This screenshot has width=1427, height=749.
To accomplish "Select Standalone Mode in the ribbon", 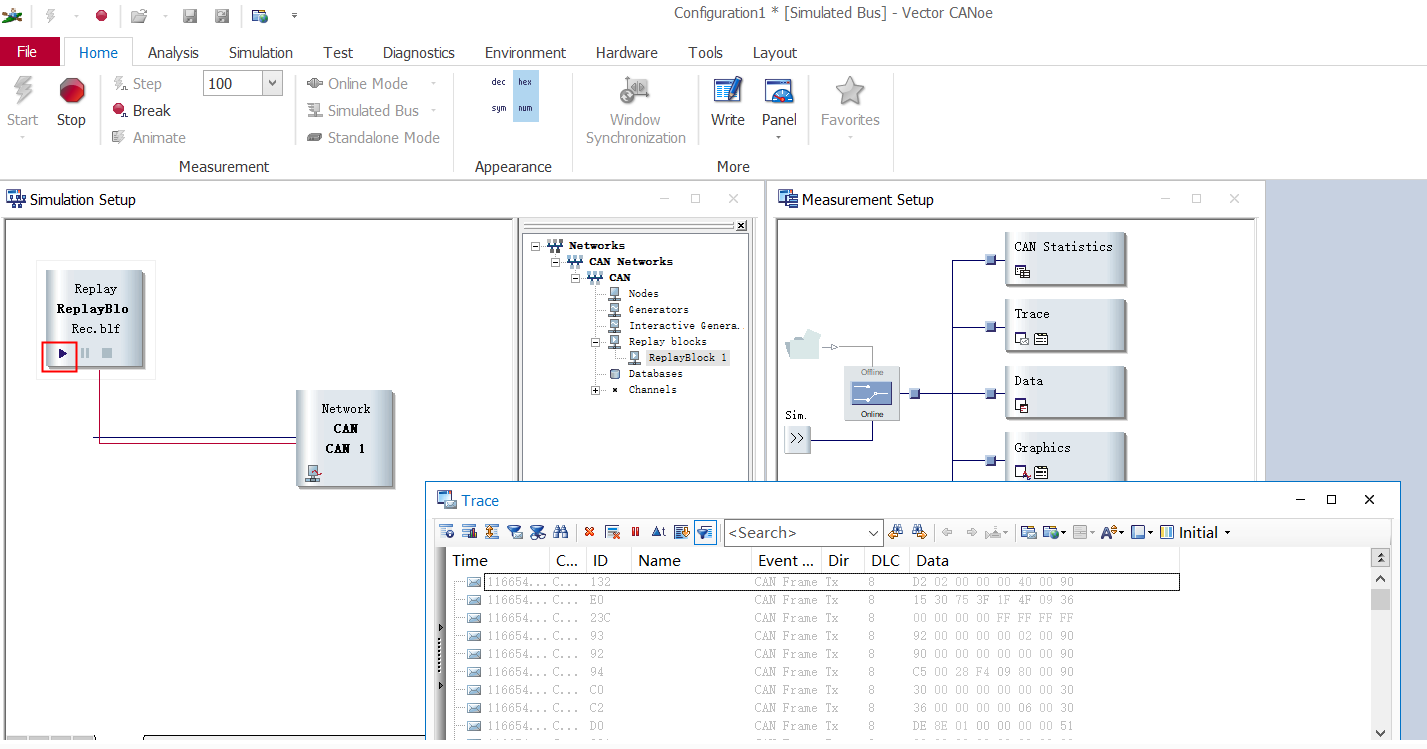I will [373, 138].
